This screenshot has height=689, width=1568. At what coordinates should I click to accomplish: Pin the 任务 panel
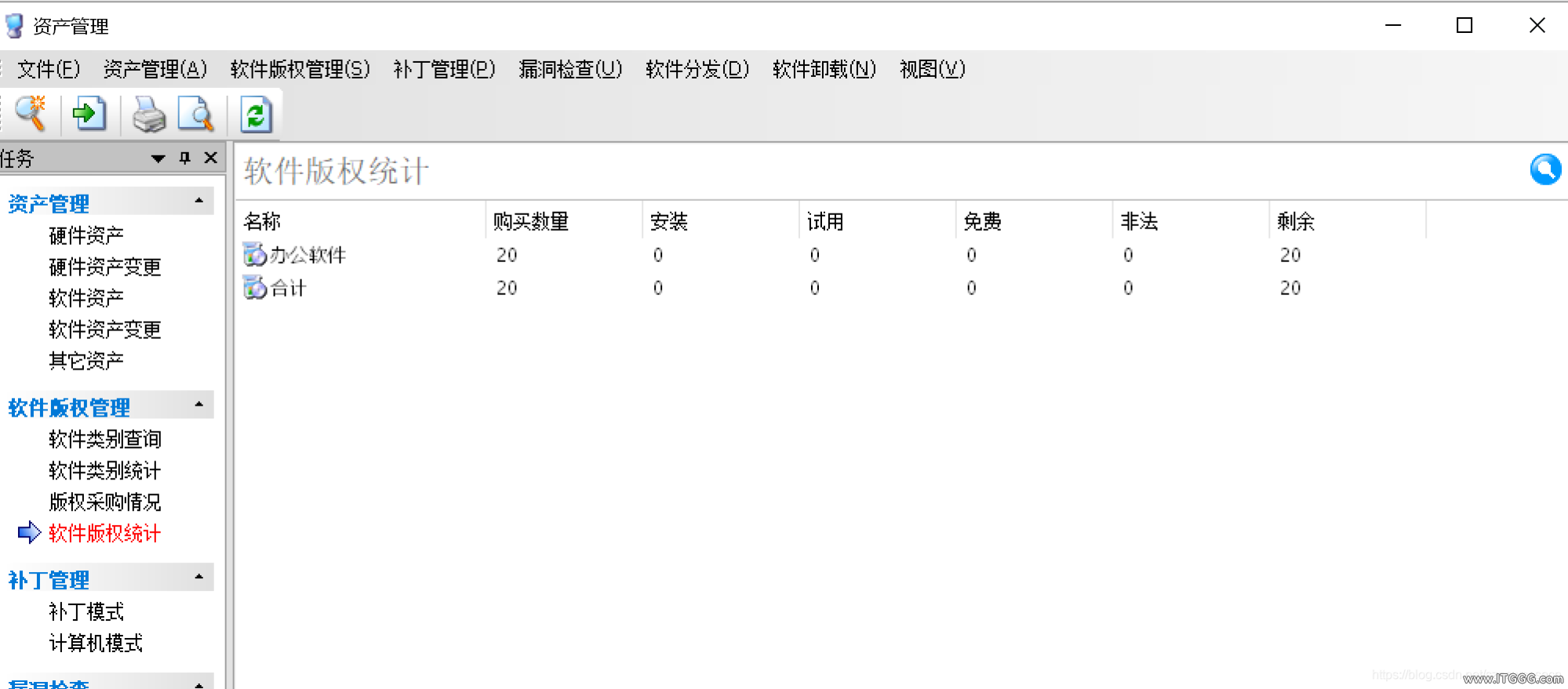tap(185, 158)
